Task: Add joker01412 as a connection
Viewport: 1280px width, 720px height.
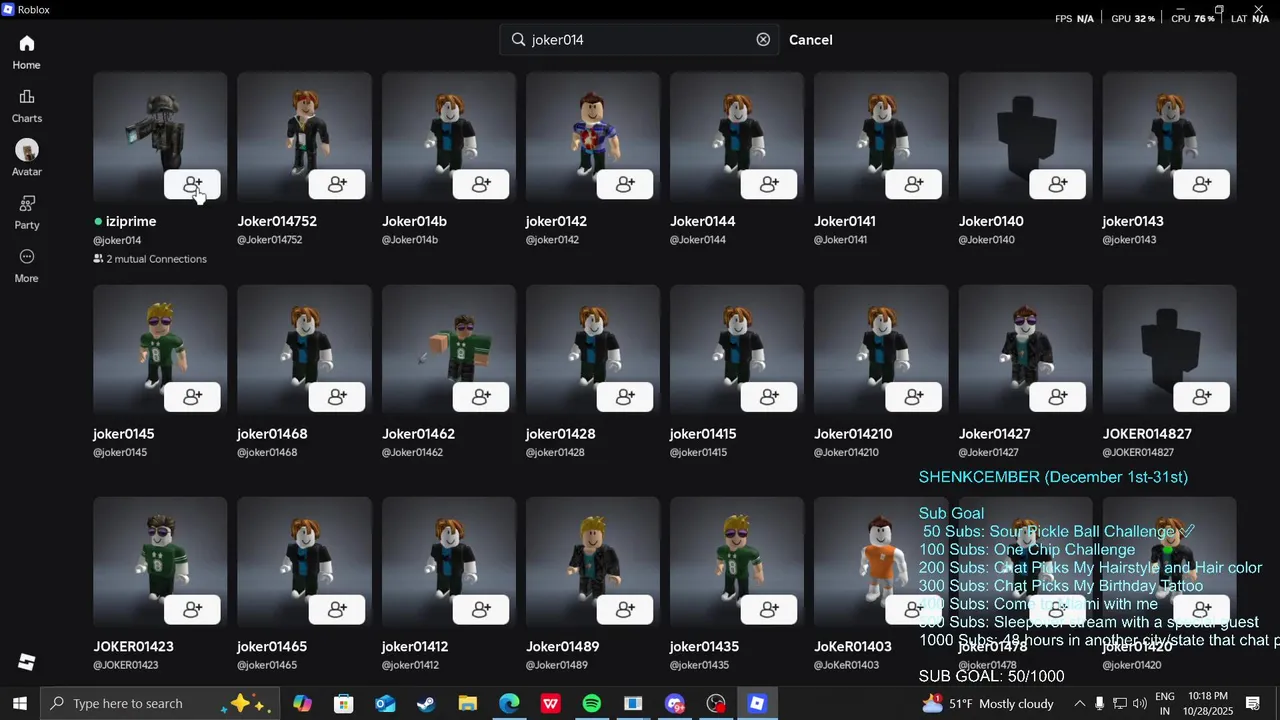Action: (481, 610)
